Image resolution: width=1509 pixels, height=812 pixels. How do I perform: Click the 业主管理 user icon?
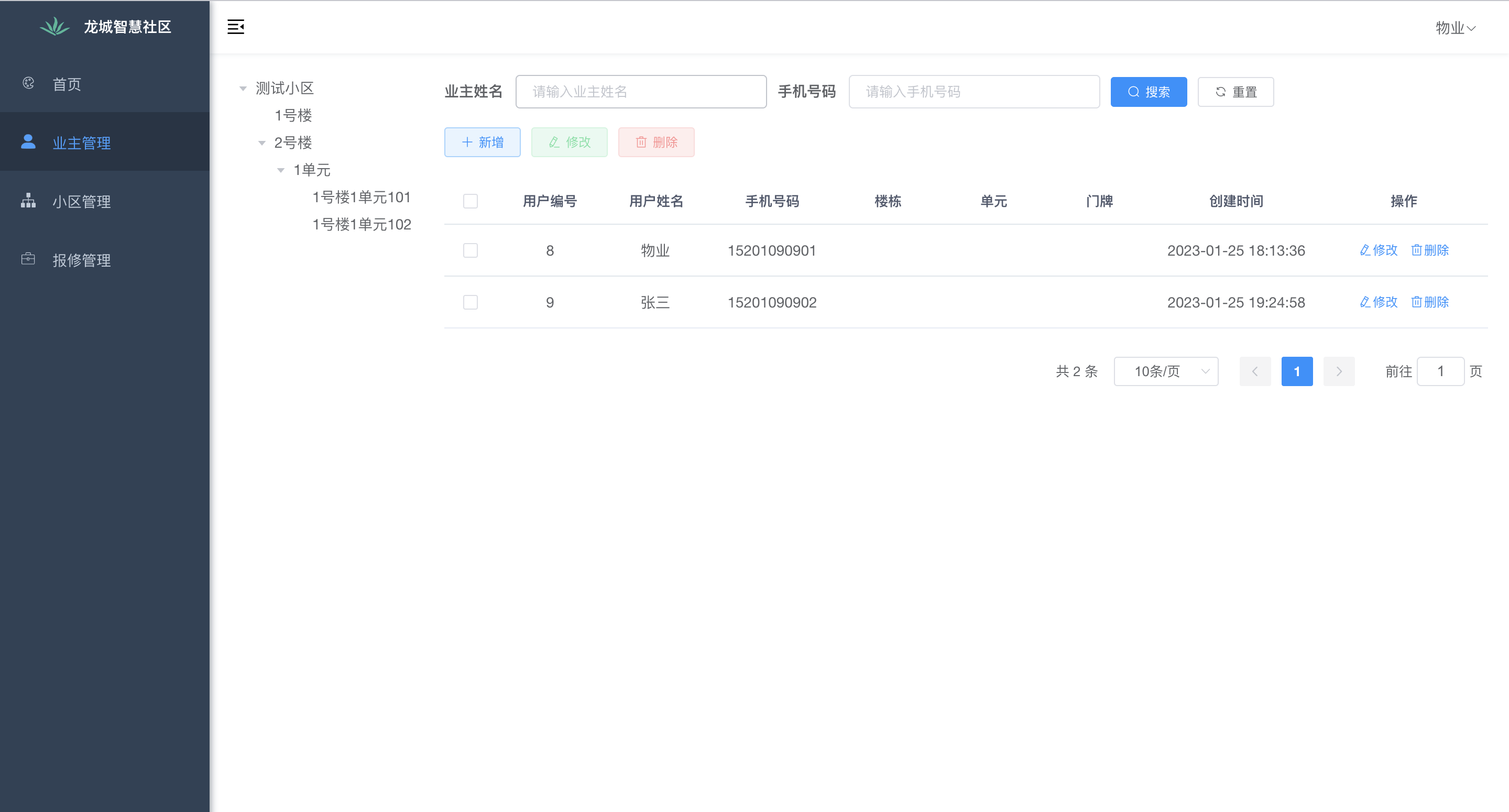tap(28, 142)
